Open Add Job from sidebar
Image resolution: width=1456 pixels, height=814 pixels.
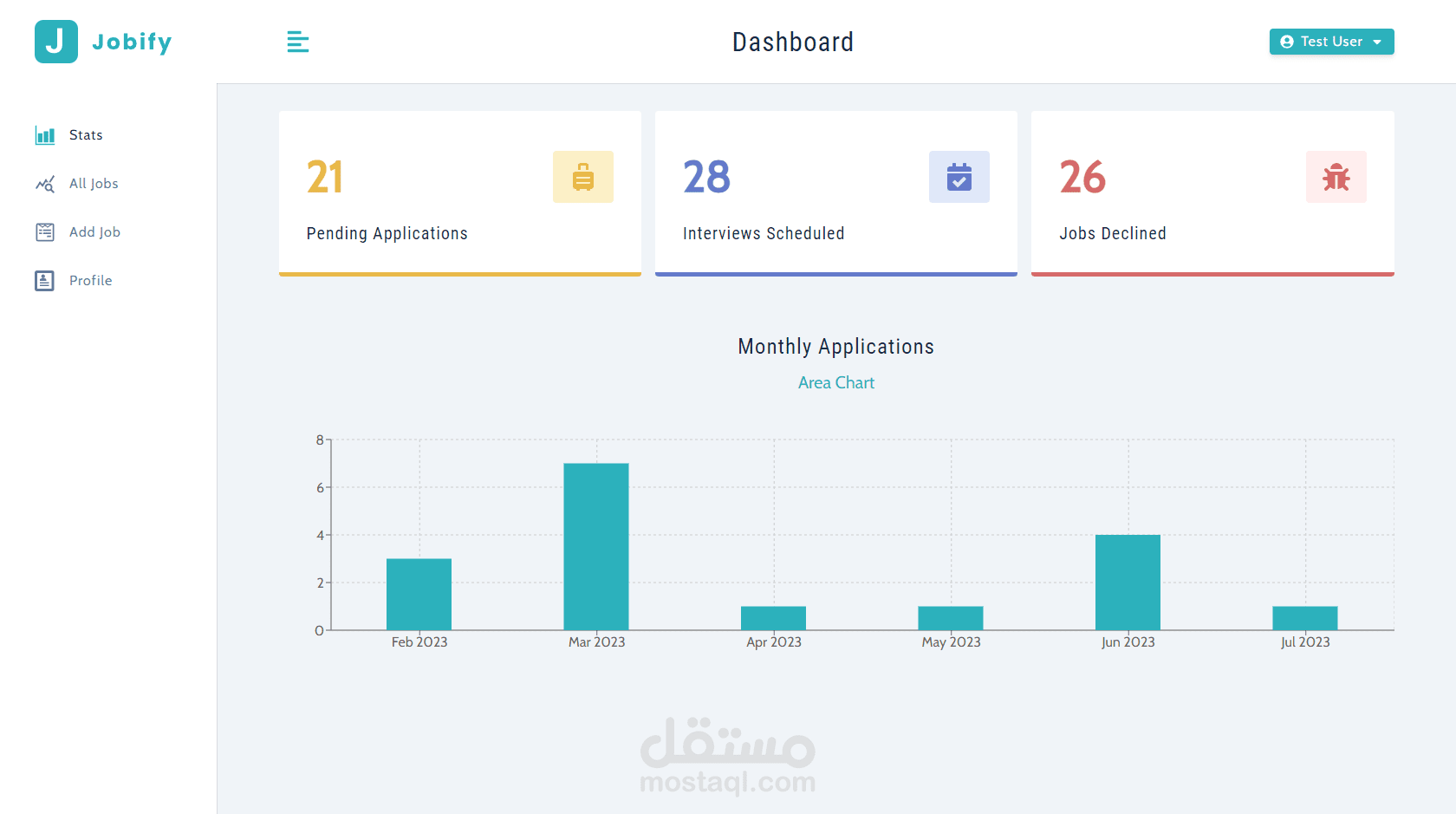click(94, 232)
